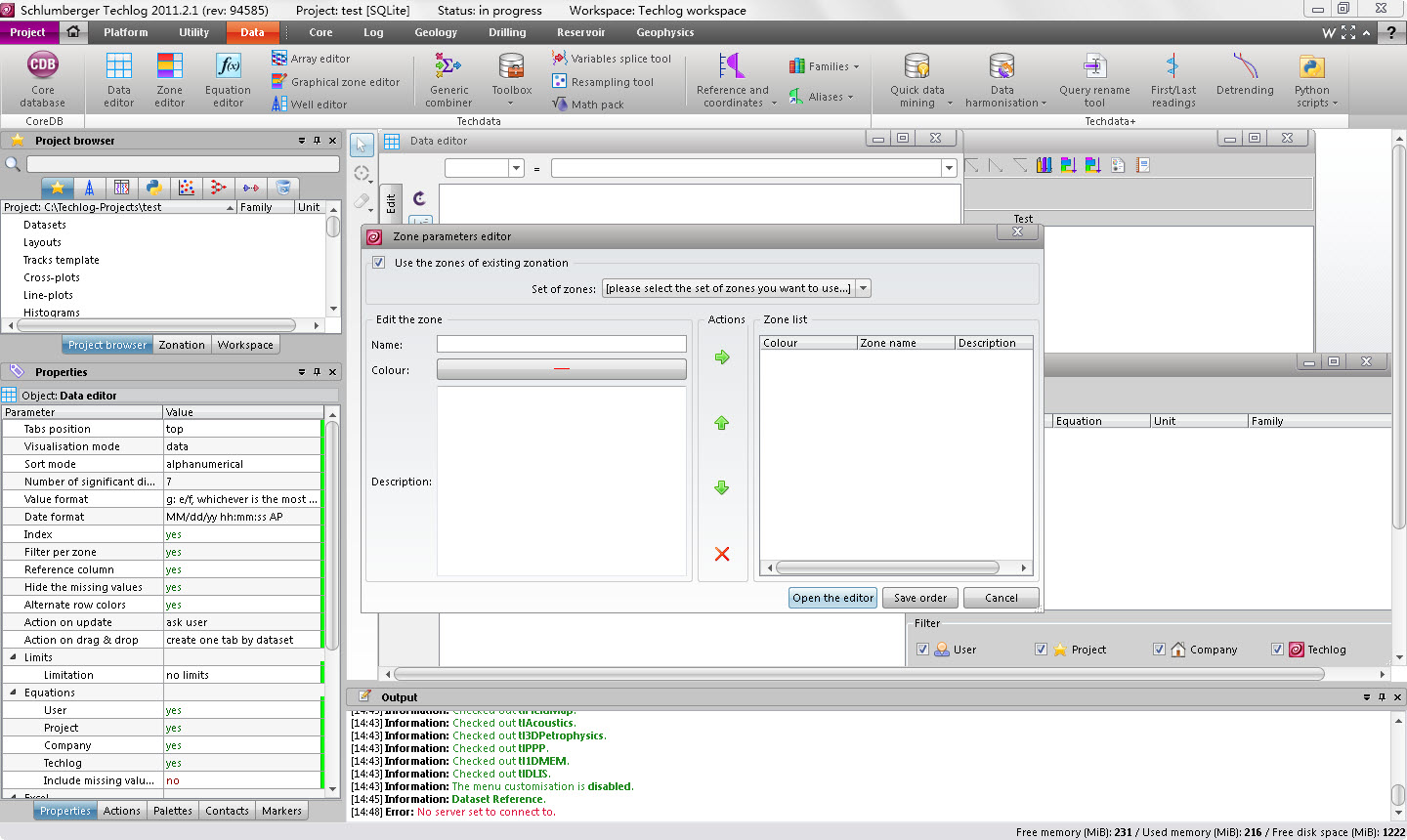
Task: Select Tracks template in Project browser
Action: pos(62,260)
